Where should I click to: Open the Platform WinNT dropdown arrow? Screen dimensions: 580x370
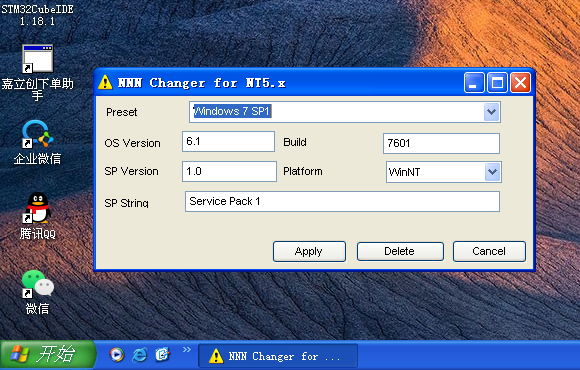point(492,172)
